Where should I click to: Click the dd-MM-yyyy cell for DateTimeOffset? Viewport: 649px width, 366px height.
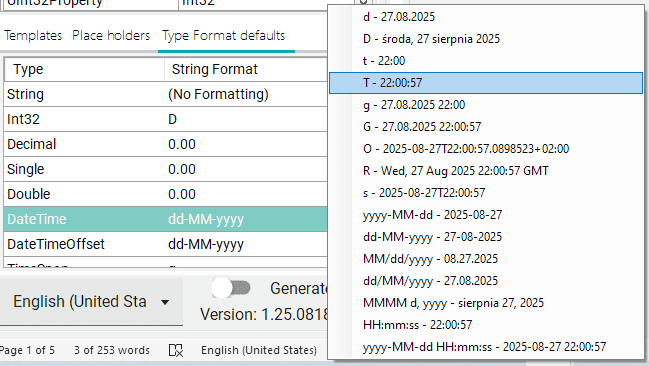(246, 244)
